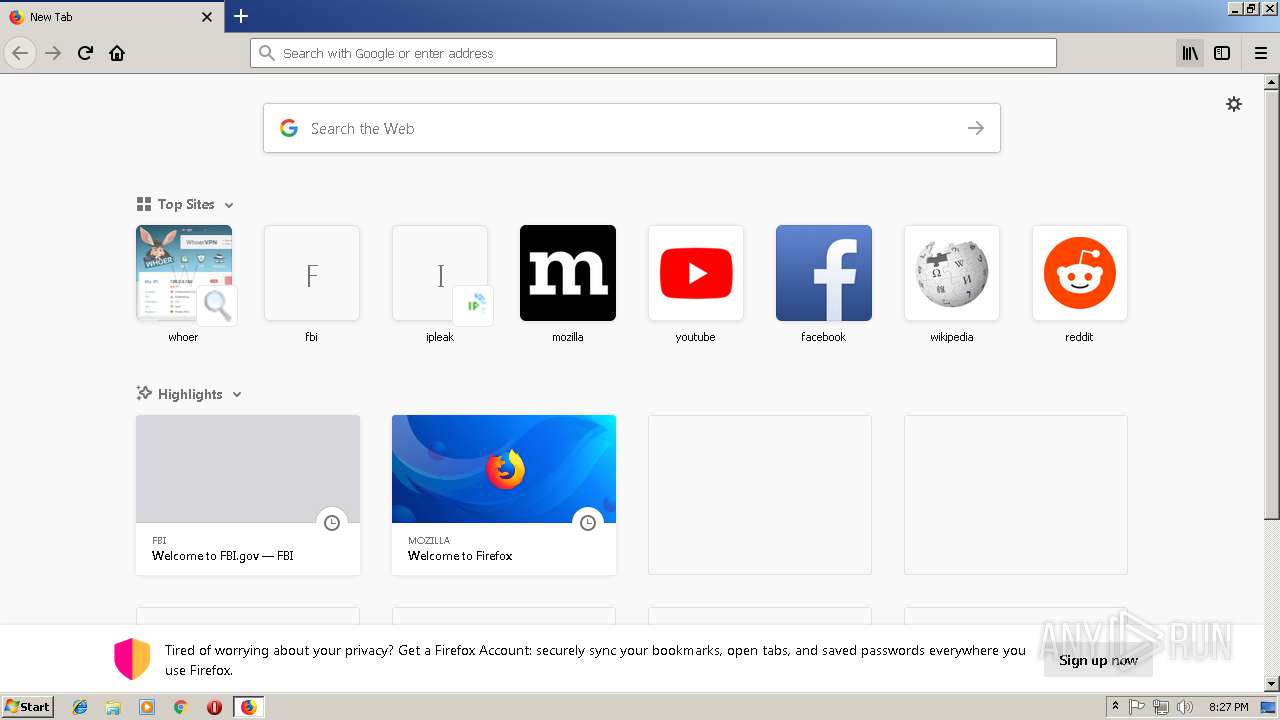Launch Google Chrome from the taskbar
1280x720 pixels.
click(180, 707)
